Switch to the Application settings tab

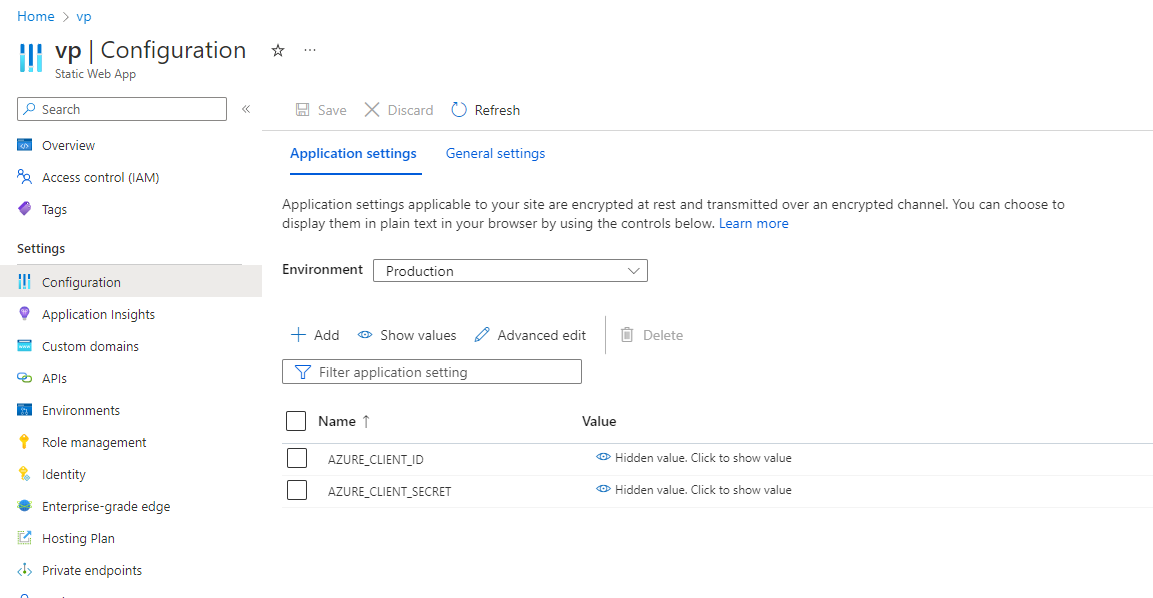tap(353, 153)
